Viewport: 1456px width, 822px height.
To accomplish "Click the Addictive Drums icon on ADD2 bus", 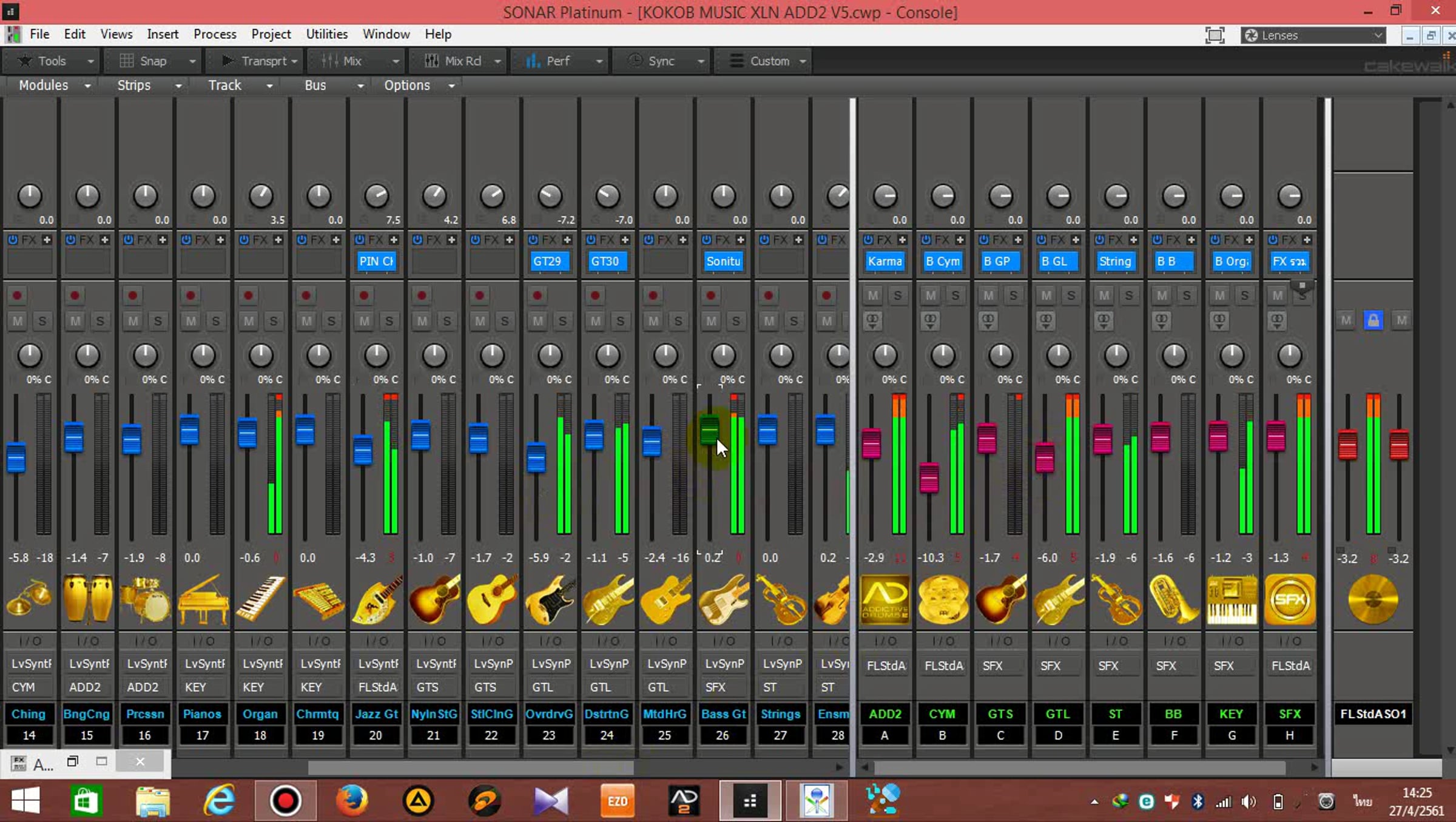I will (885, 599).
